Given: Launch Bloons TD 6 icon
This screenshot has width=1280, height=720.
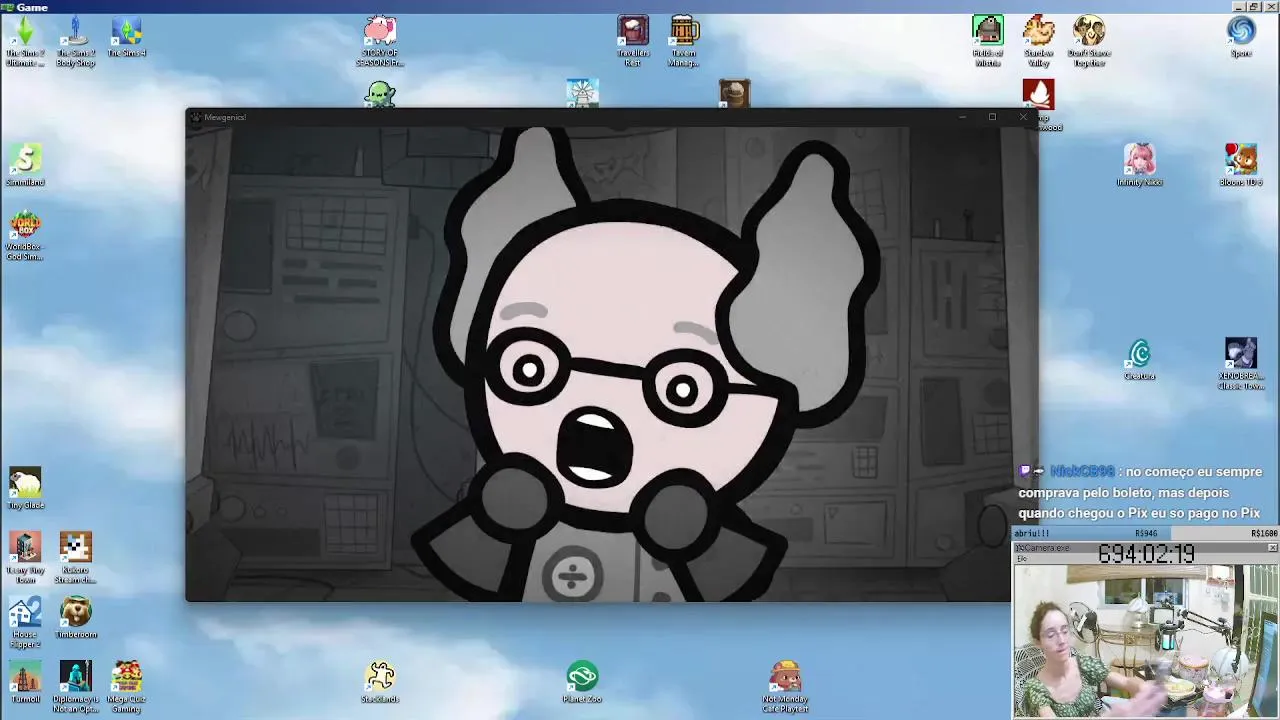Looking at the screenshot, I should pos(1241,165).
